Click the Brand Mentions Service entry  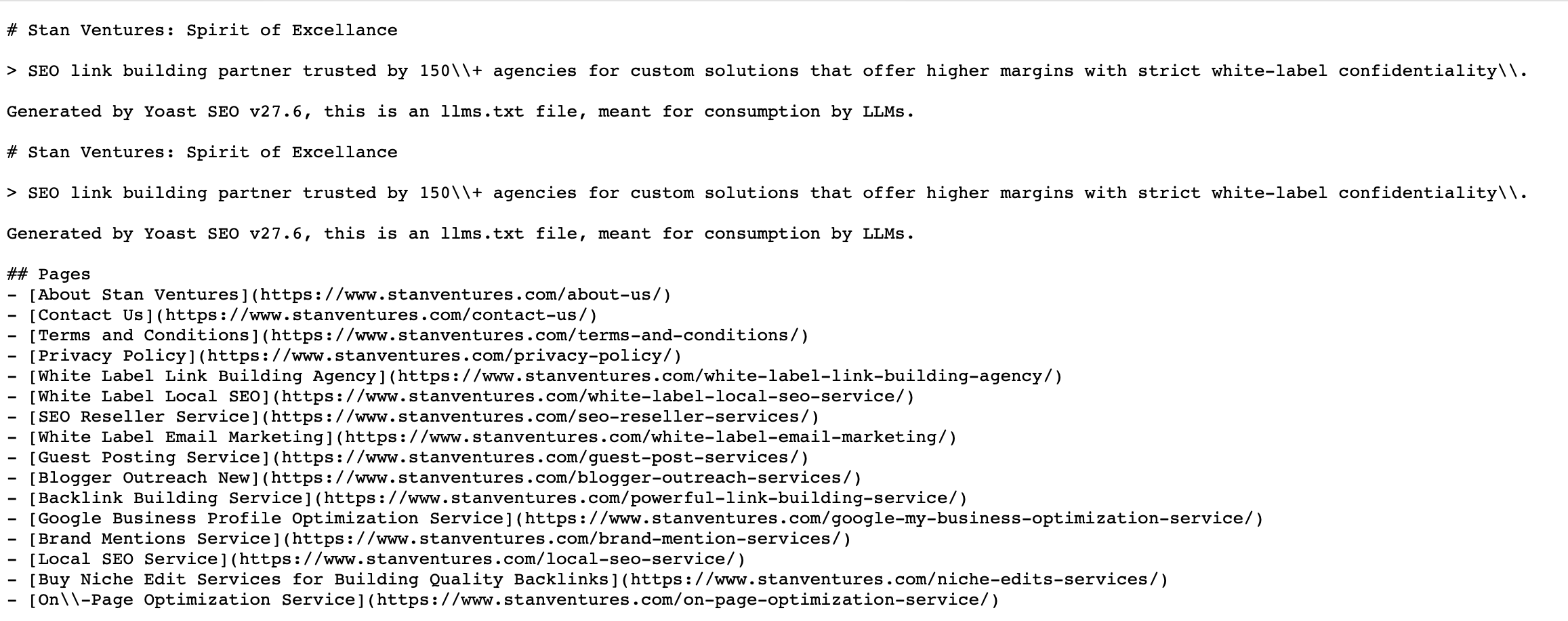click(x=429, y=539)
